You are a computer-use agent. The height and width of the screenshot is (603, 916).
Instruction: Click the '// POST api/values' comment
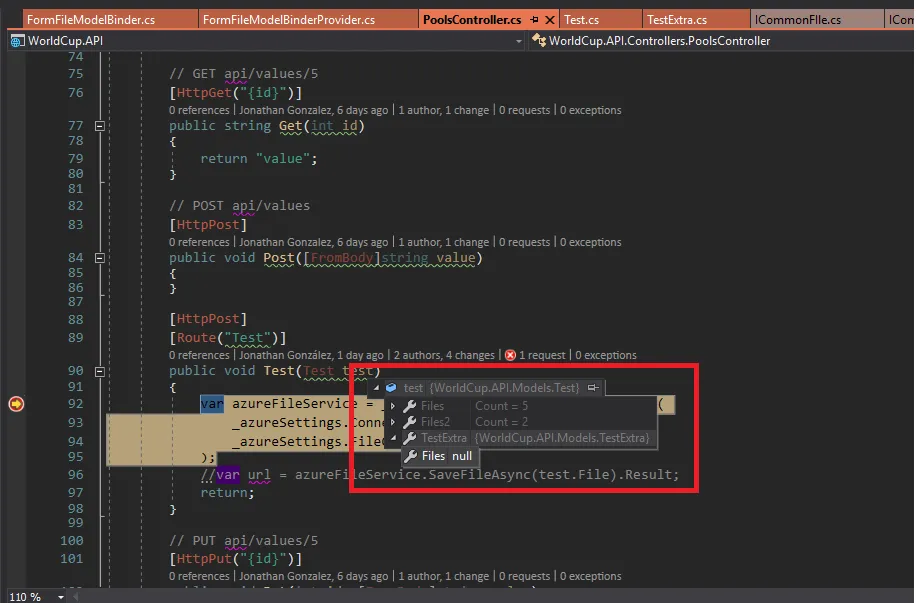(x=240, y=206)
